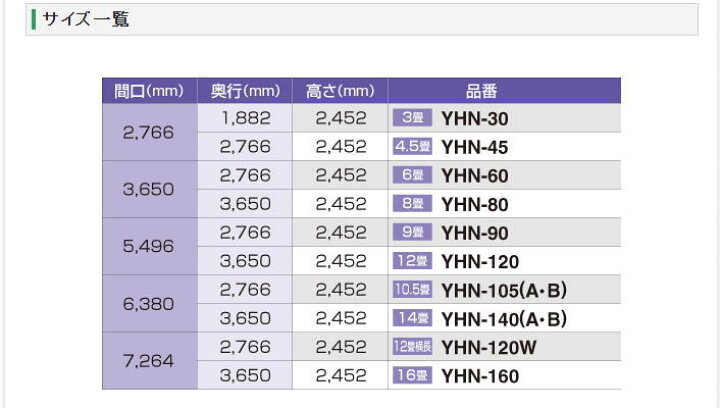Select the 高さ(mm) column header
This screenshot has width=720, height=408.
point(340,91)
